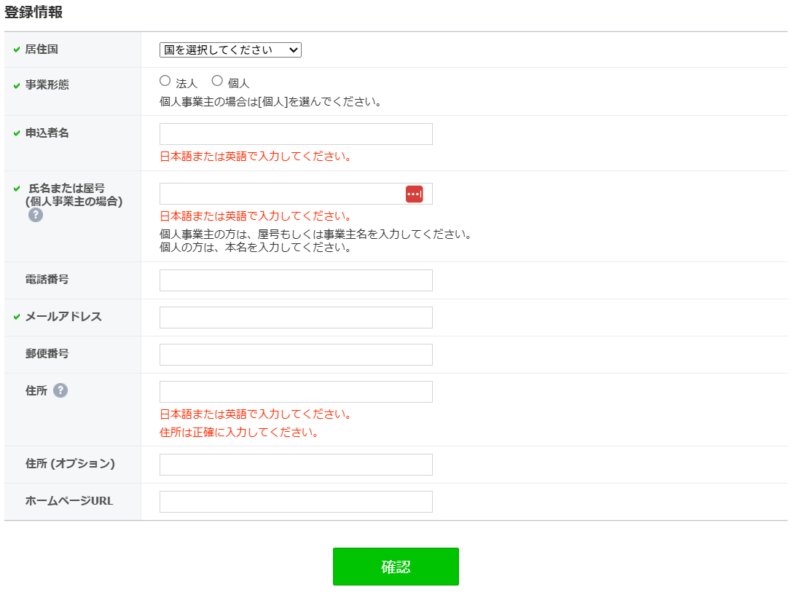Click the red dots icon inside 氏名または屋号 field
The image size is (800, 595).
pos(414,194)
